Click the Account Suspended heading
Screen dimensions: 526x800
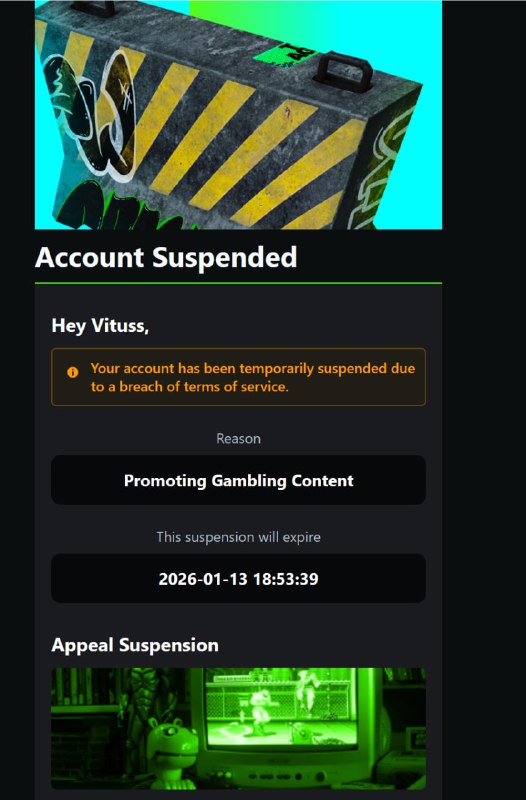tap(166, 257)
